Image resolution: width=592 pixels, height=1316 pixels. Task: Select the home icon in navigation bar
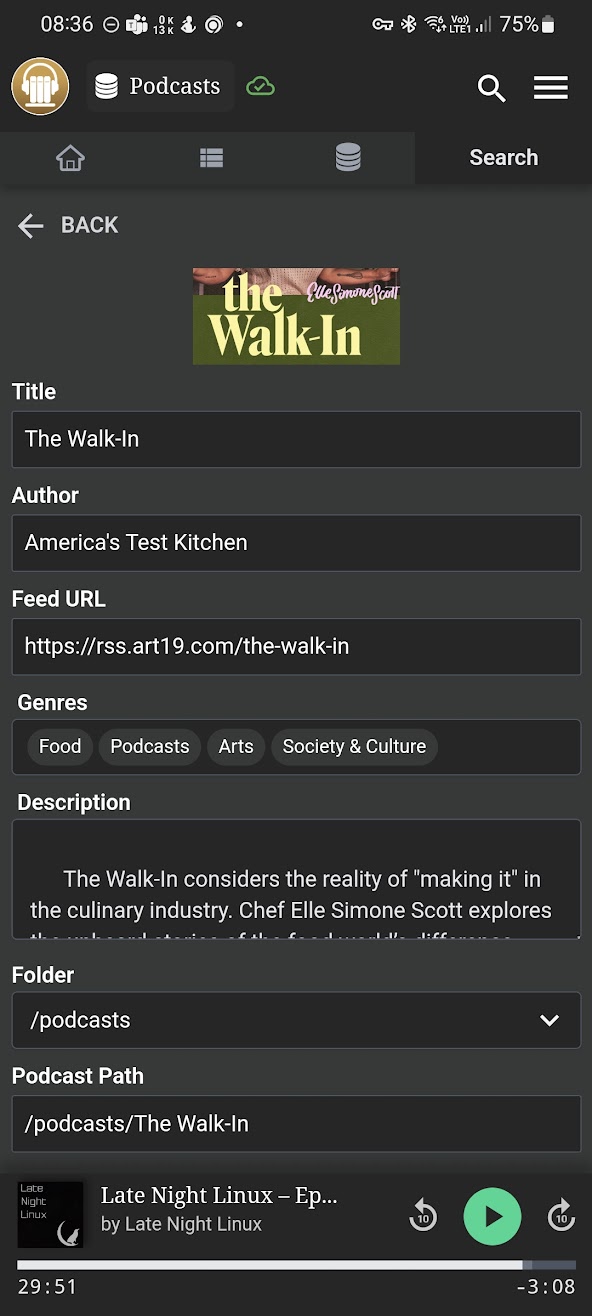70,157
